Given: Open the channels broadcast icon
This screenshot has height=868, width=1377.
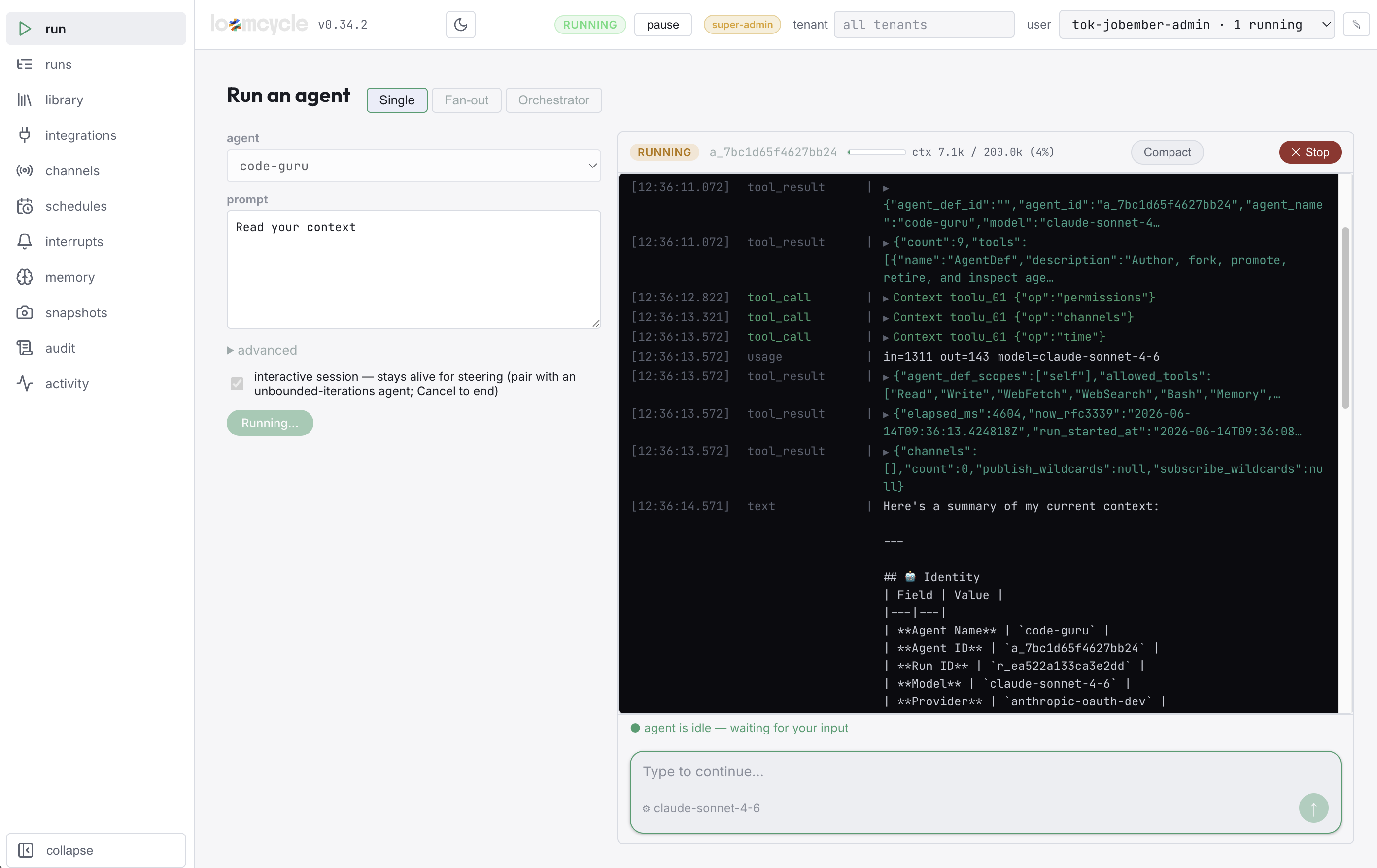Looking at the screenshot, I should click(x=25, y=170).
